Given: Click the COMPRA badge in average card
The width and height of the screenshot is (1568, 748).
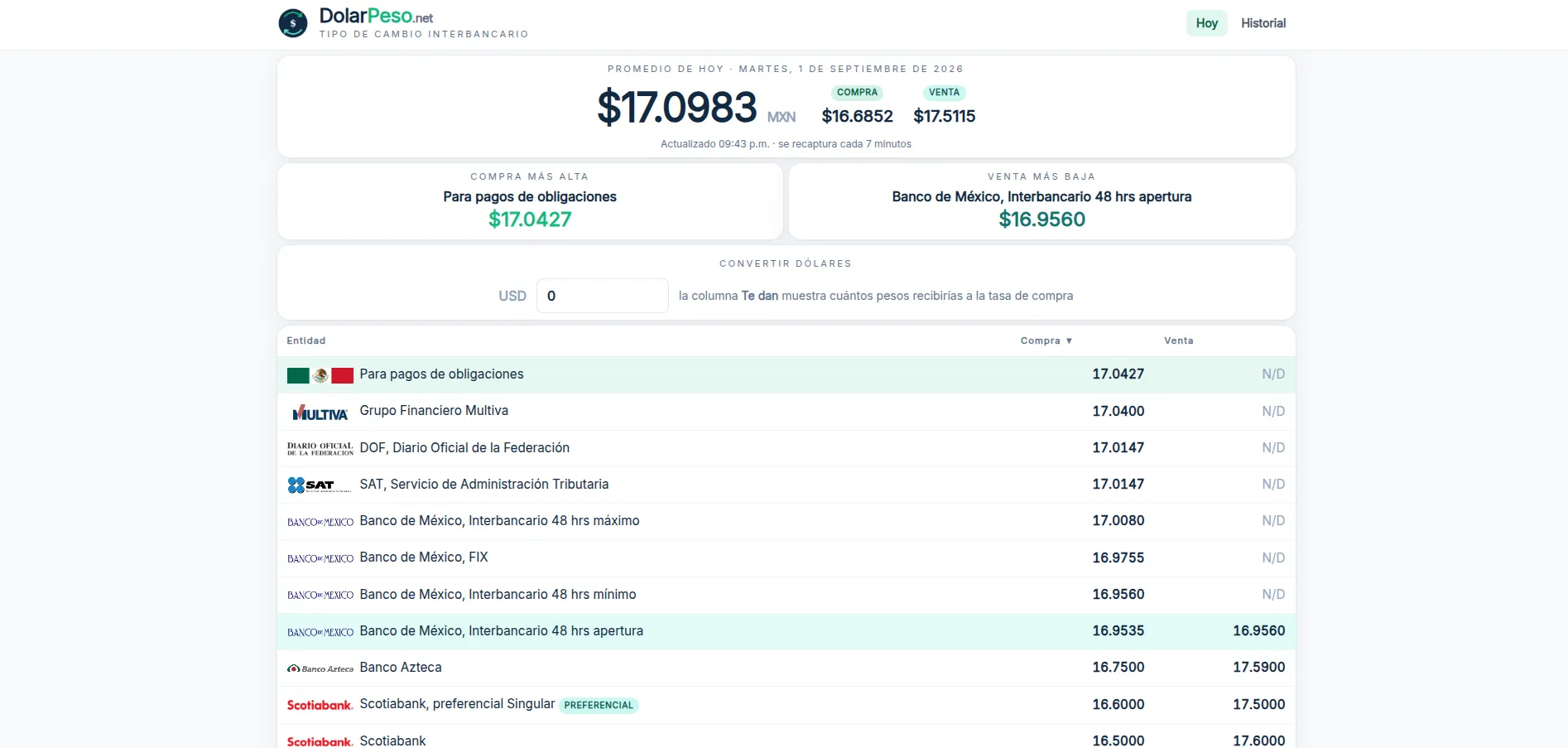Looking at the screenshot, I should coord(857,93).
